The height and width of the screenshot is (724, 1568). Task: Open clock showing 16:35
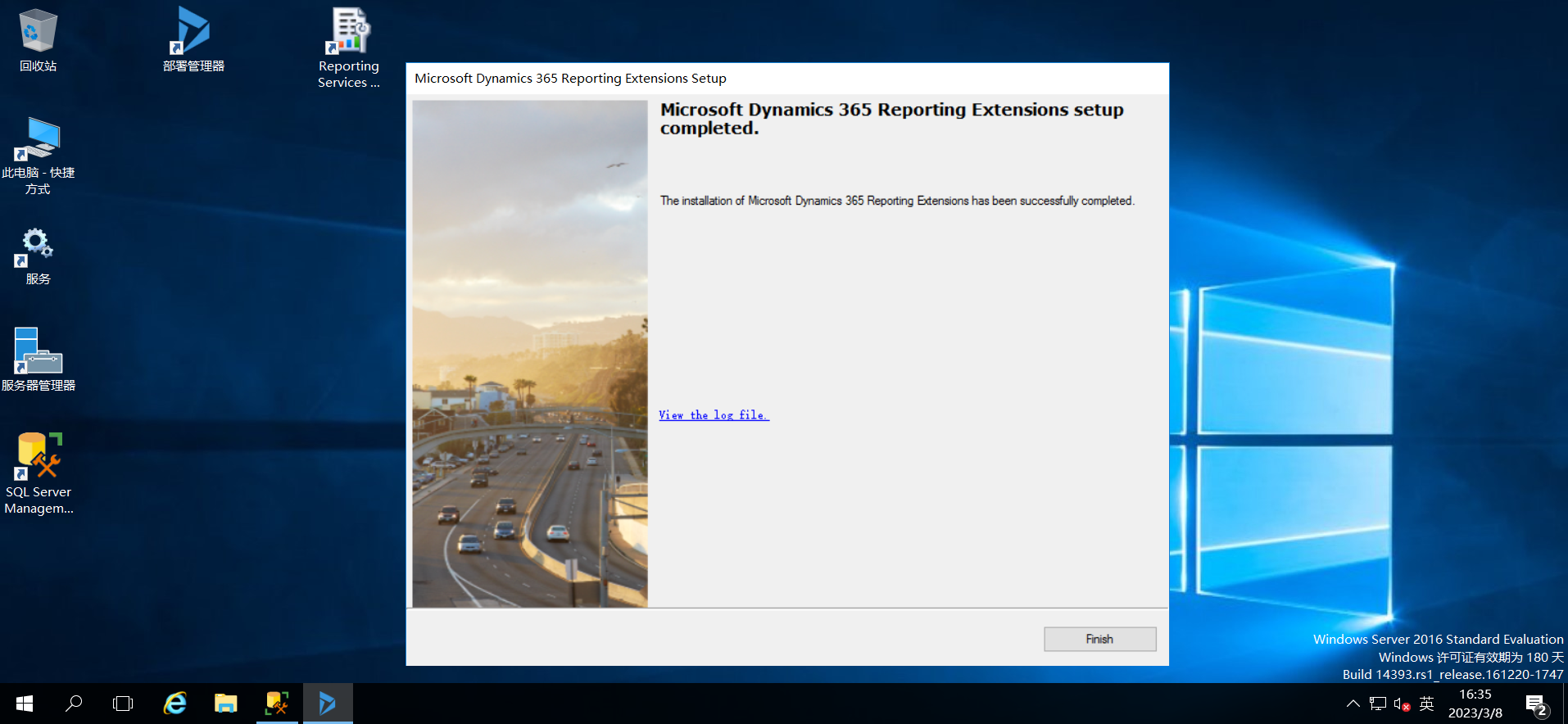(1475, 704)
